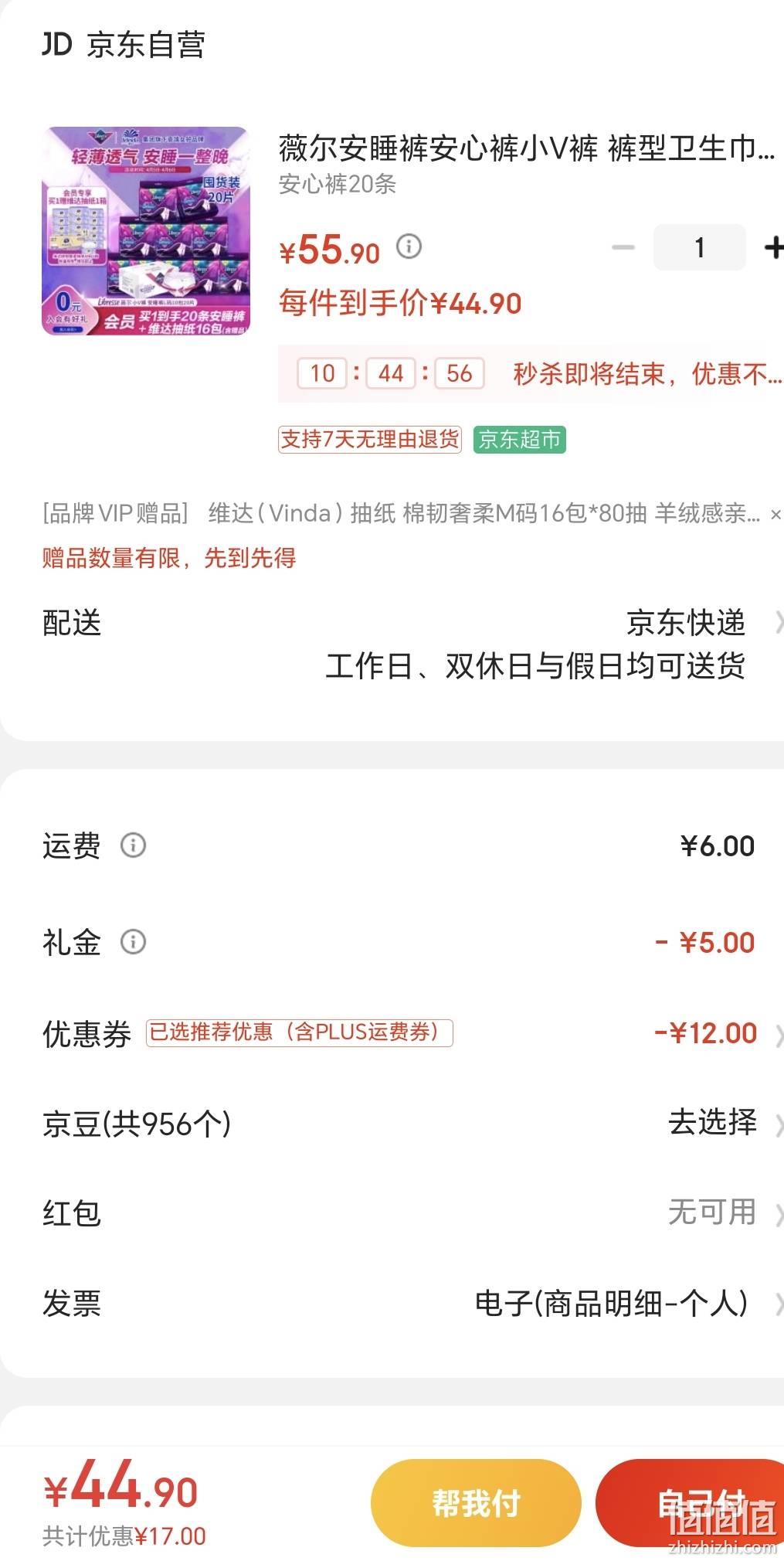Tap the 京东超市 green tag
The height and width of the screenshot is (1561, 784).
coord(519,440)
